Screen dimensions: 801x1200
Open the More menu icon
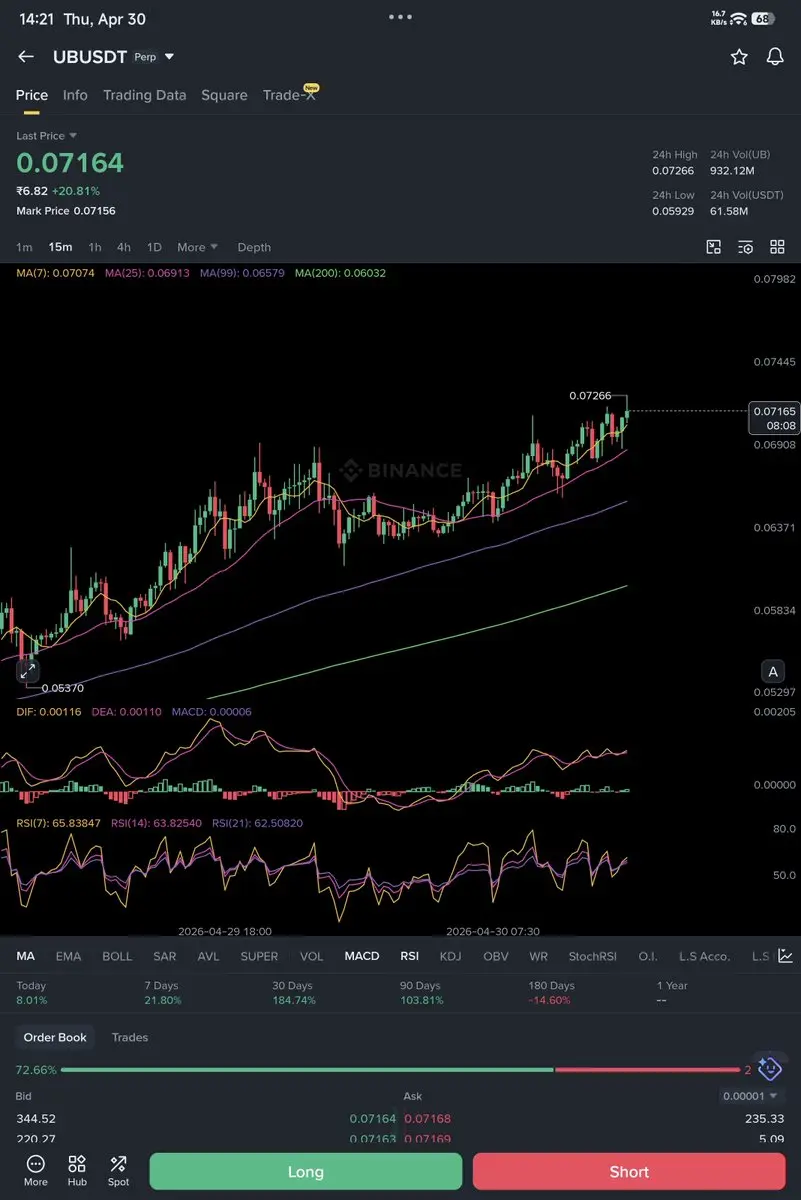click(36, 1171)
